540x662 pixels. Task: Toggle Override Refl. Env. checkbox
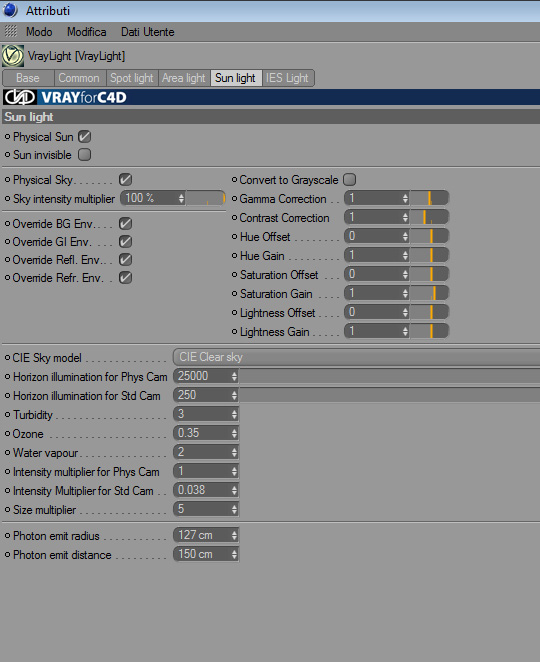(x=125, y=260)
